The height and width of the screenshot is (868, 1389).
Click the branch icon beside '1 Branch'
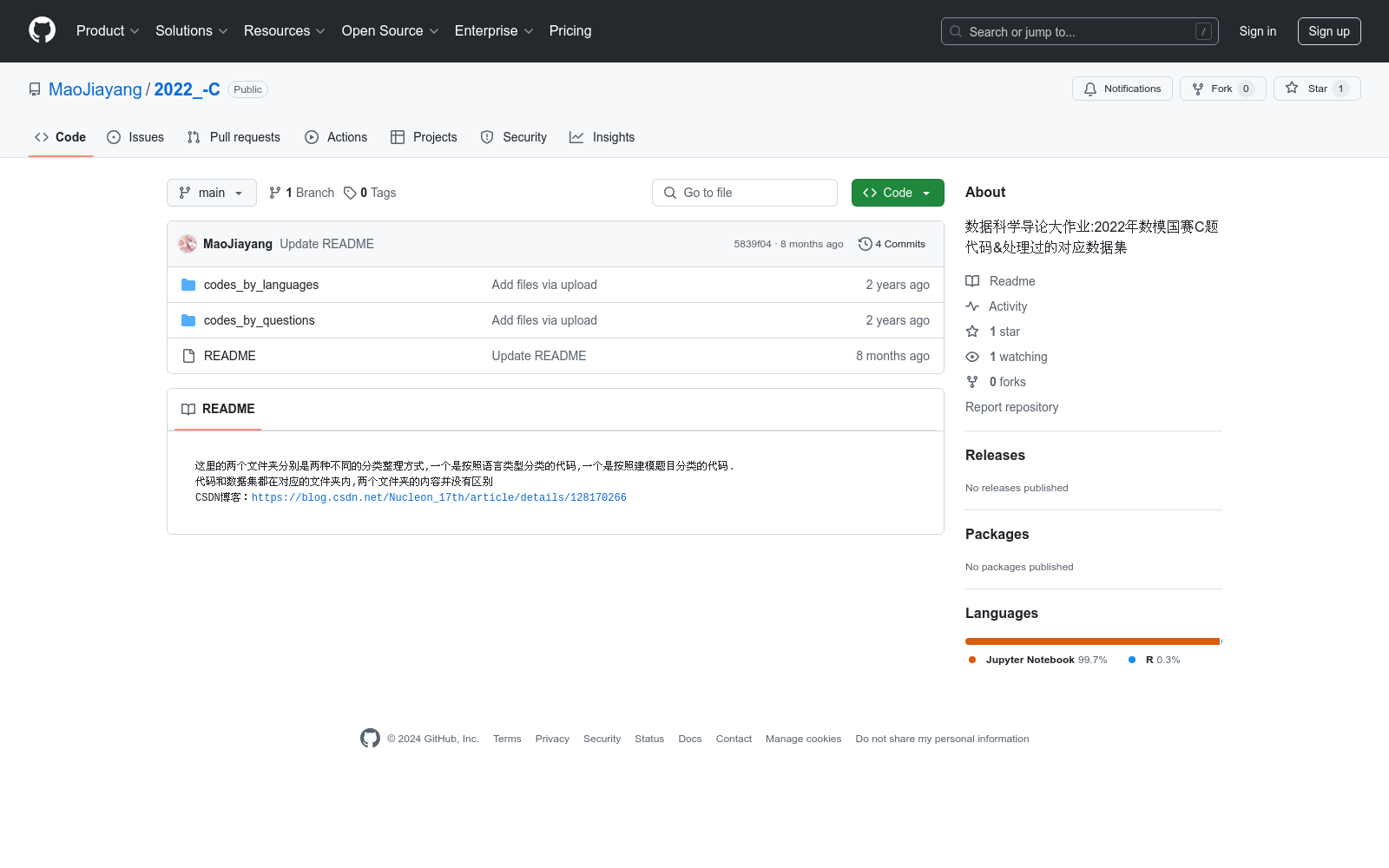point(275,193)
